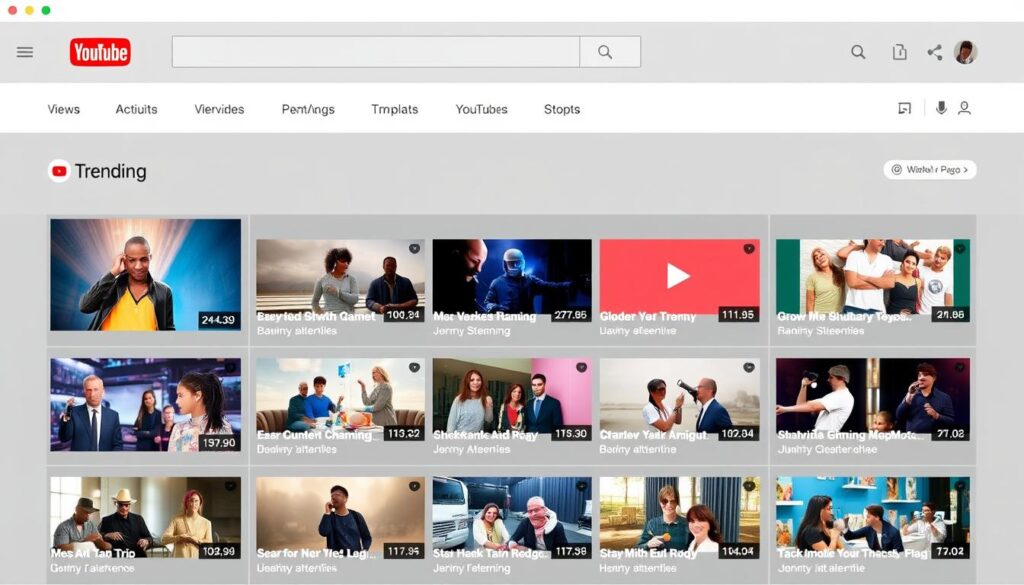
Task: Toggle the heart on Gloder Yer Tremy thumbnail
Action: [x=749, y=249]
